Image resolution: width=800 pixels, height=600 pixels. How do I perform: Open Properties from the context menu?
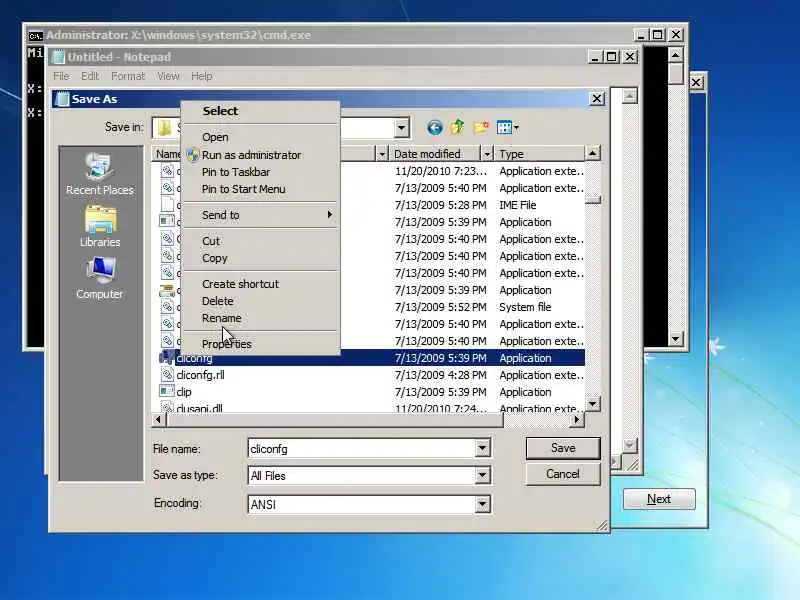pos(227,344)
